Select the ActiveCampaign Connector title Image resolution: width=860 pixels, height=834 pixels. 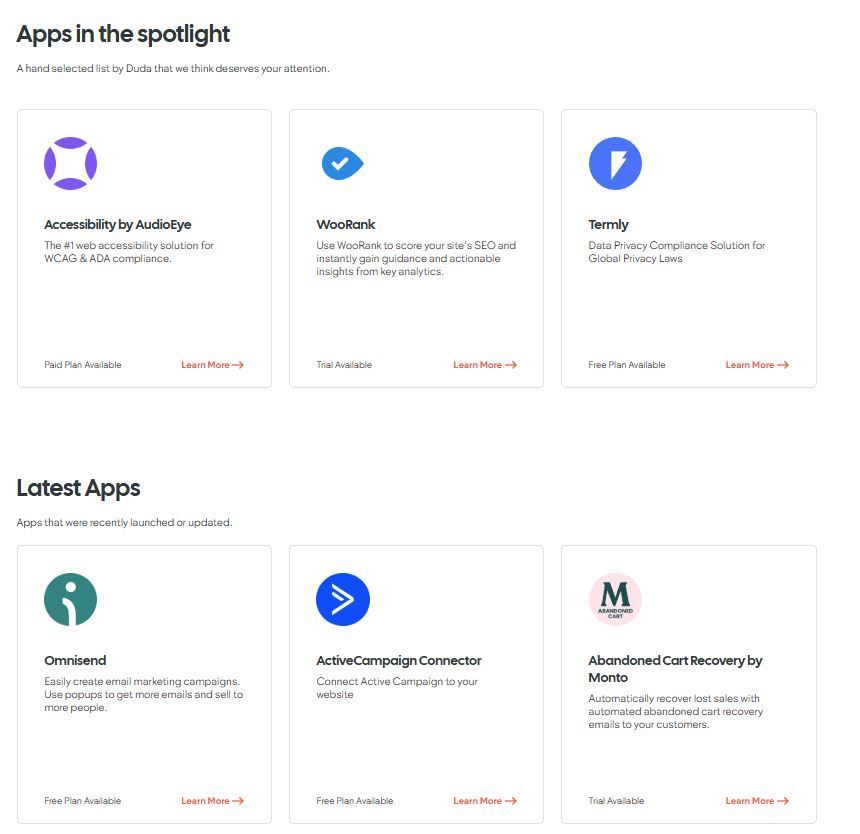coord(399,661)
